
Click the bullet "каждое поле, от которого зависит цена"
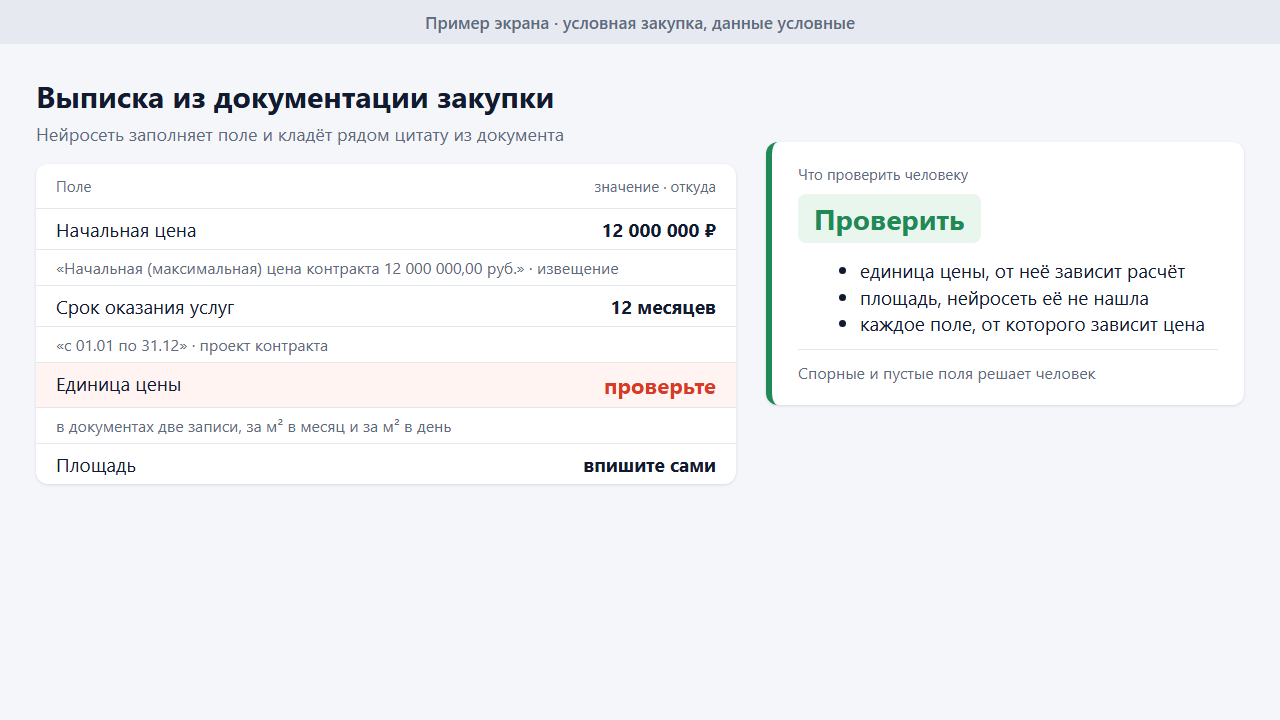tap(1032, 325)
